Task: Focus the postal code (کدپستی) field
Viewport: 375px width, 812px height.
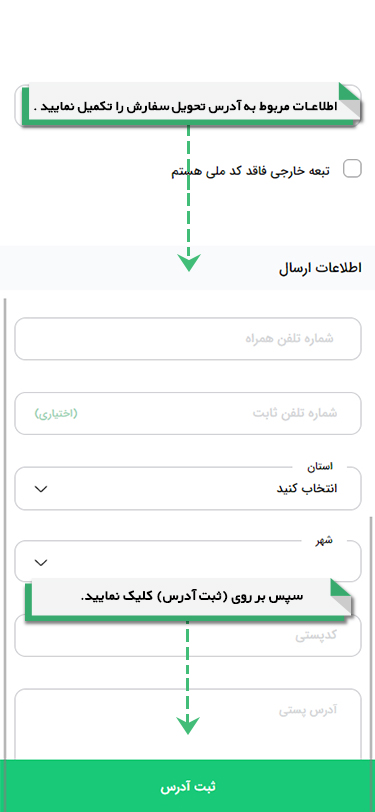Action: pyautogui.click(x=188, y=635)
